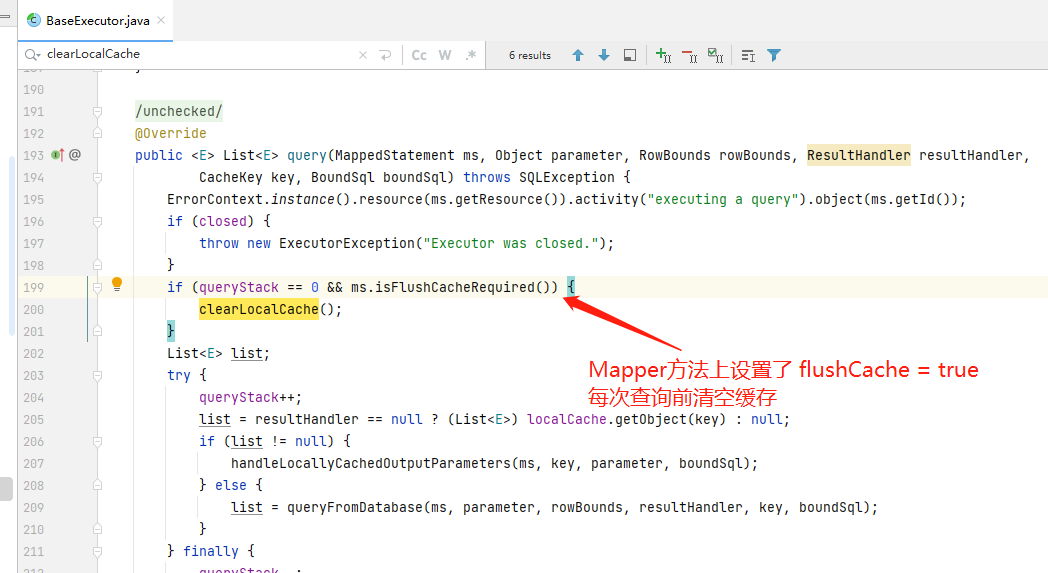
Task: Click the /unchecked/ comment text
Action: tap(178, 111)
